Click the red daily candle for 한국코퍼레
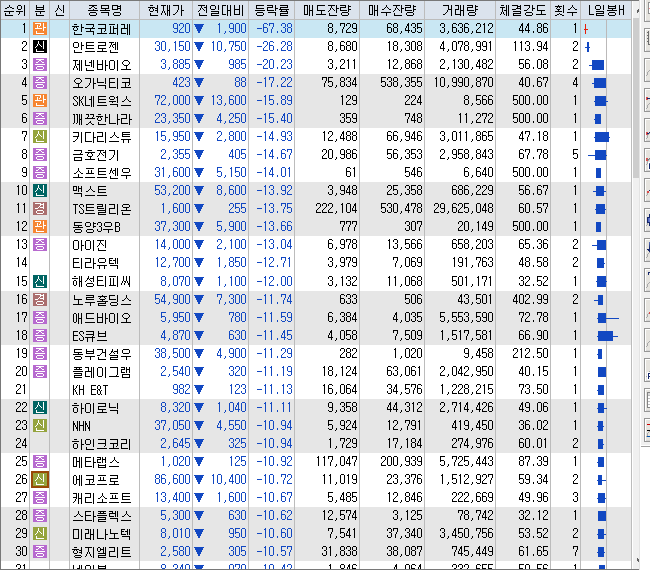 586,29
